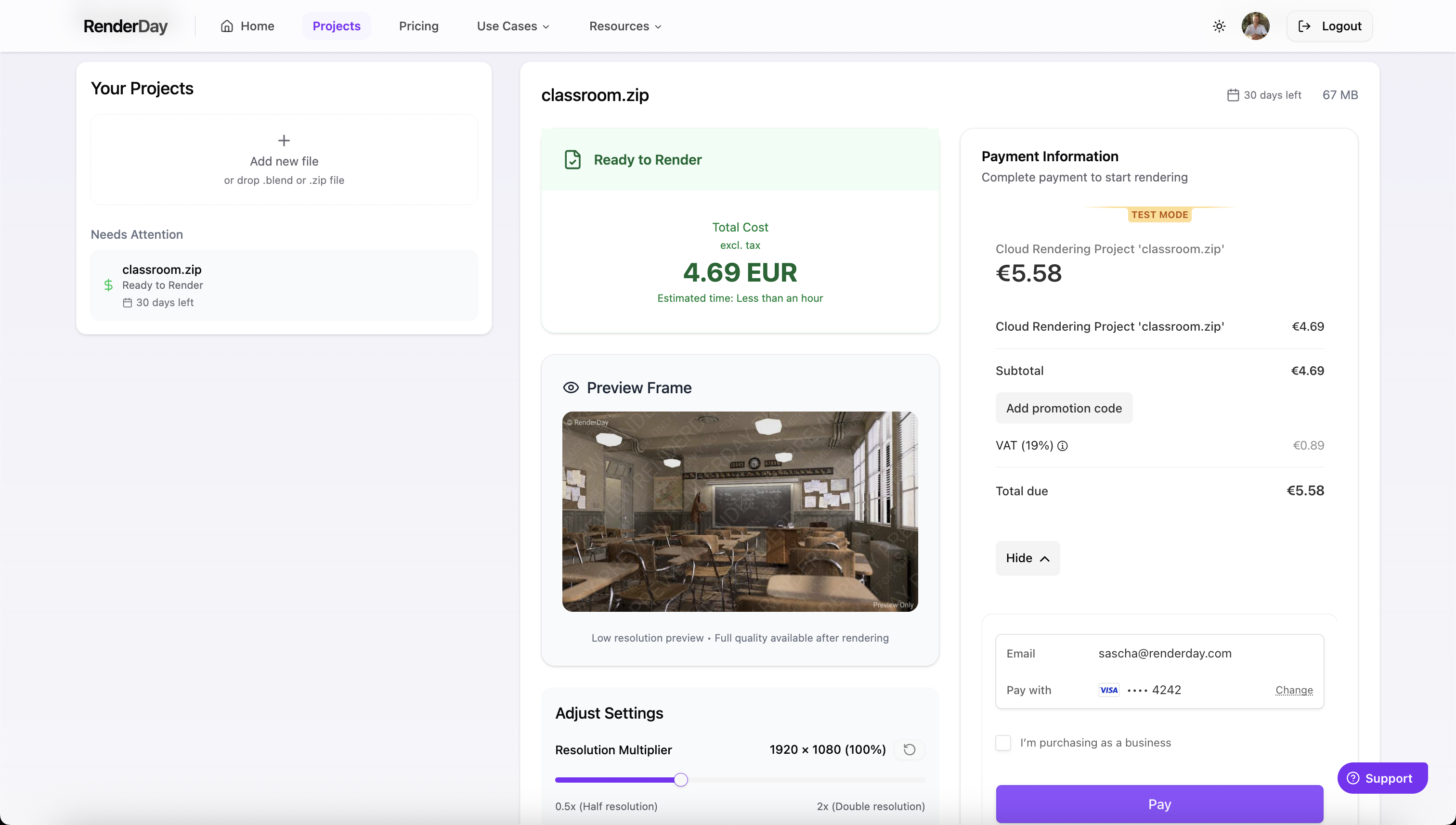Click Change payment method link

pos(1294,690)
